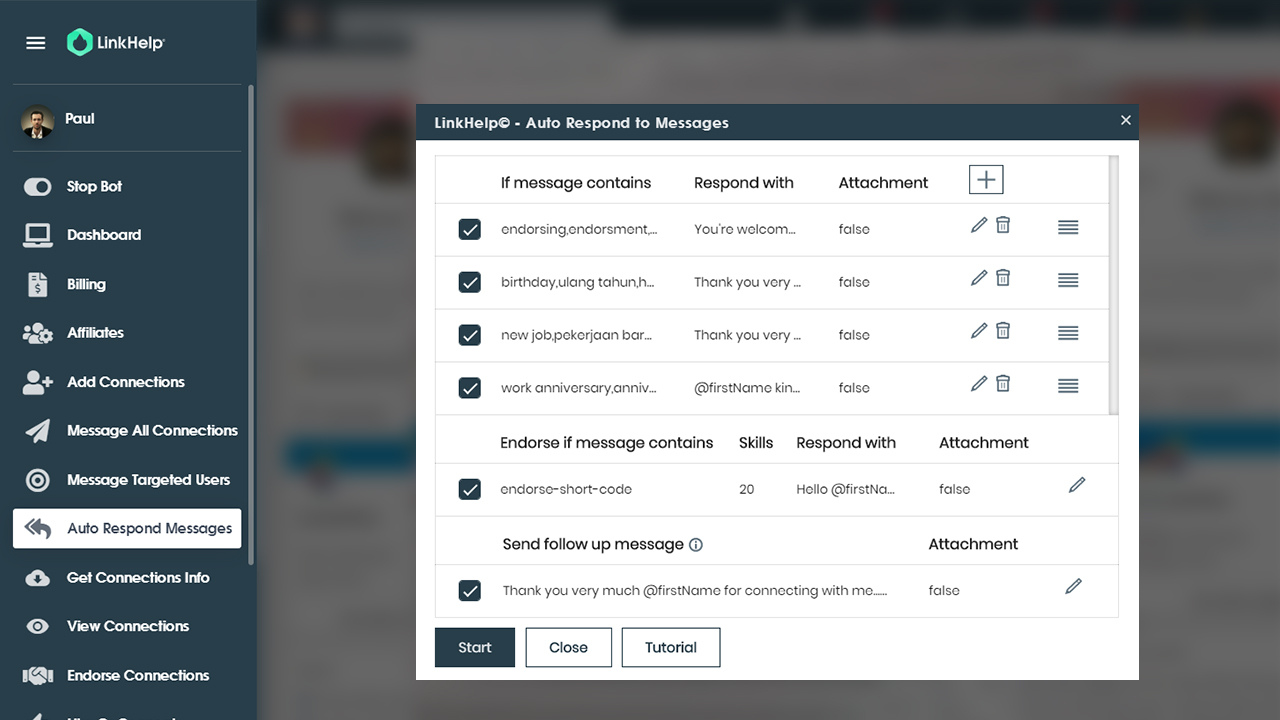The height and width of the screenshot is (720, 1280).
Task: Uncheck the endorsing,endorsment rule checkbox
Action: tap(470, 229)
